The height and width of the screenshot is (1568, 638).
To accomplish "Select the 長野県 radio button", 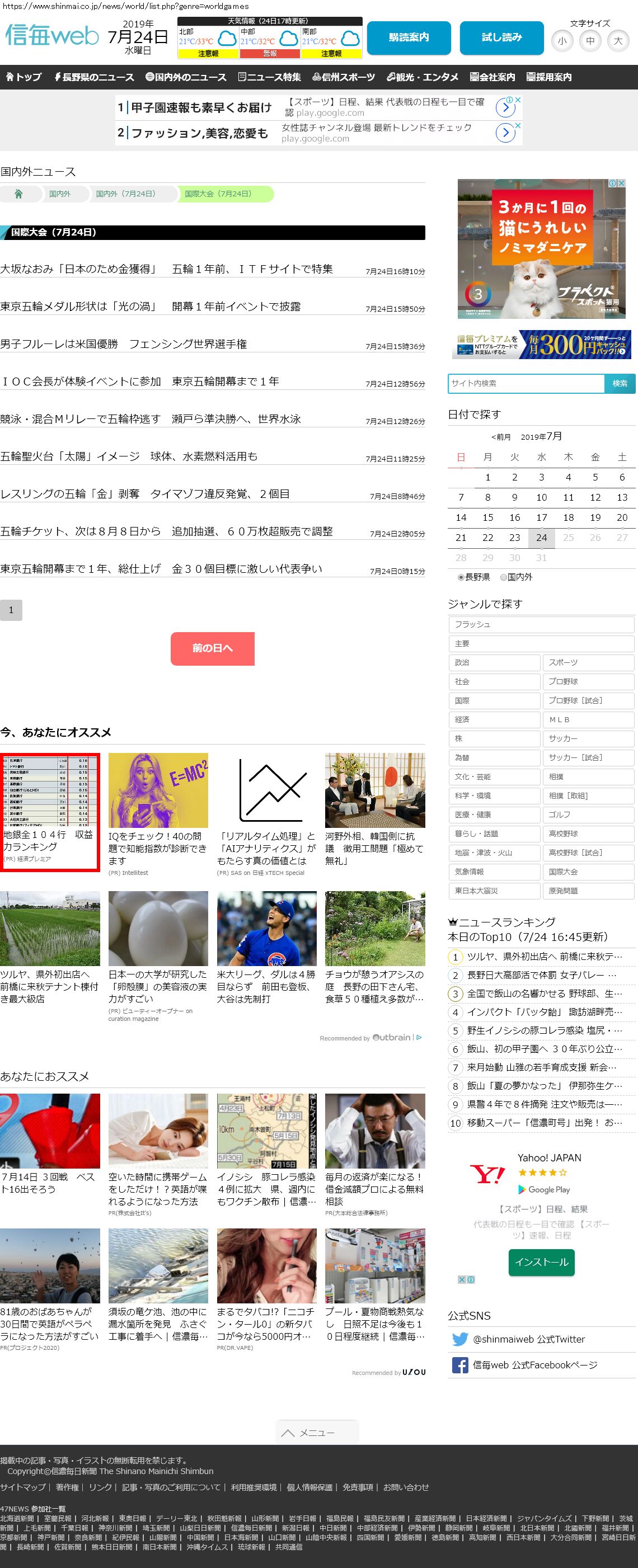I will (x=461, y=577).
